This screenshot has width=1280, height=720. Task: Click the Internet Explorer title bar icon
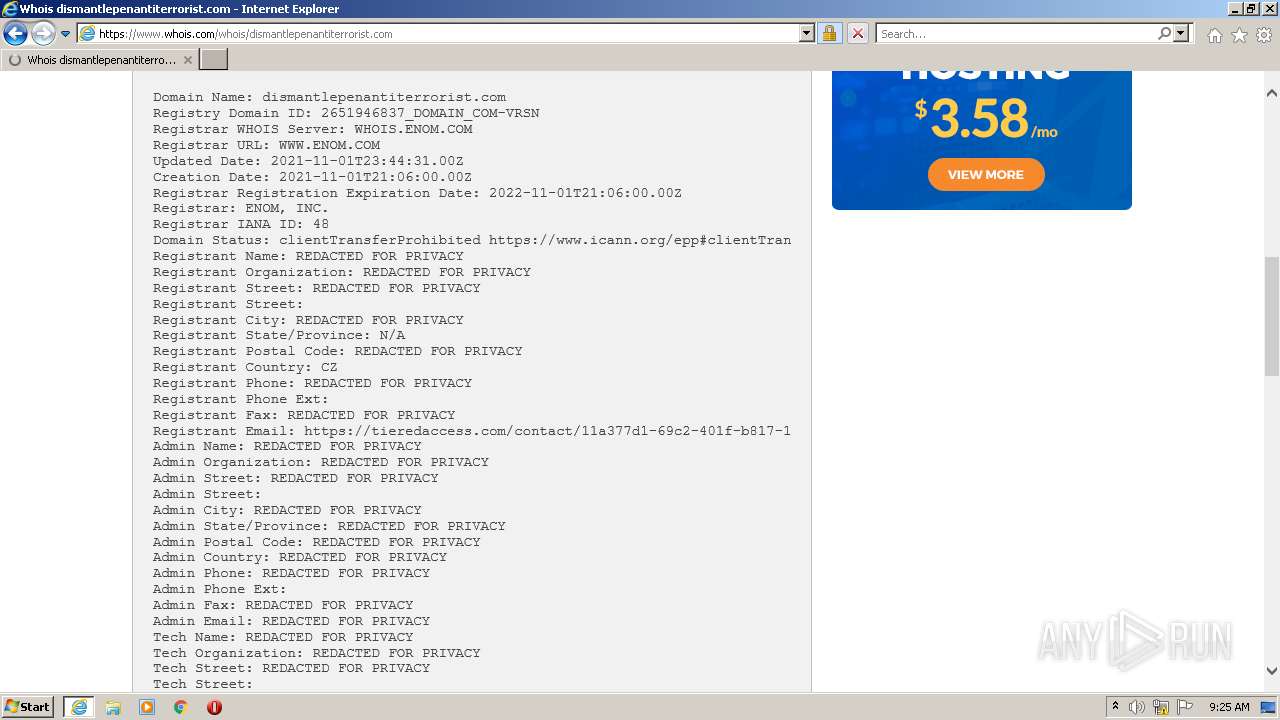tap(10, 9)
